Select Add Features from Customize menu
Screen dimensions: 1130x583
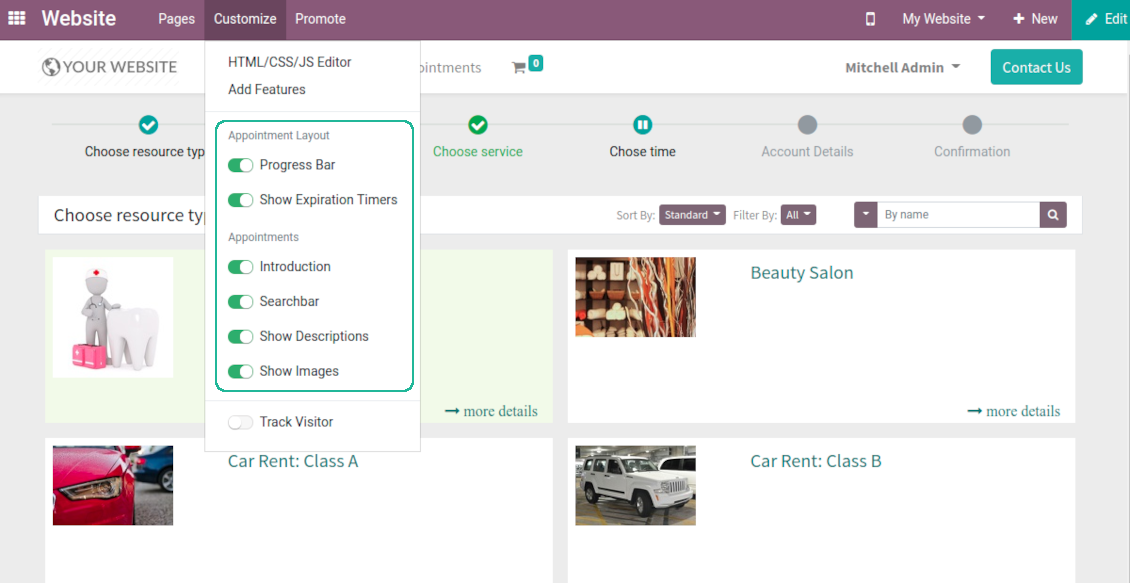click(267, 89)
